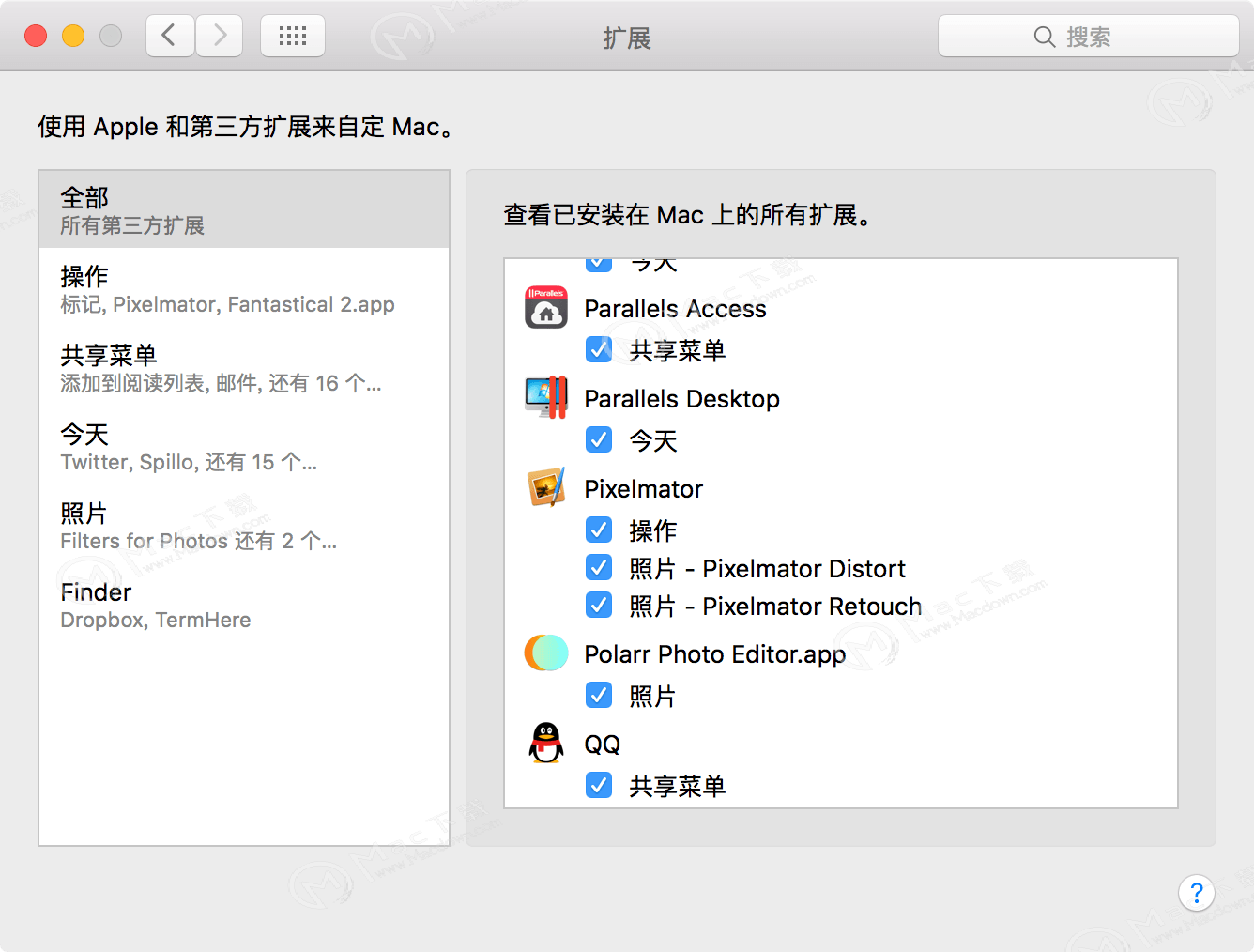This screenshot has height=952, width=1254.
Task: Click 照片 - Pixelmator Distort label text
Action: (x=767, y=569)
